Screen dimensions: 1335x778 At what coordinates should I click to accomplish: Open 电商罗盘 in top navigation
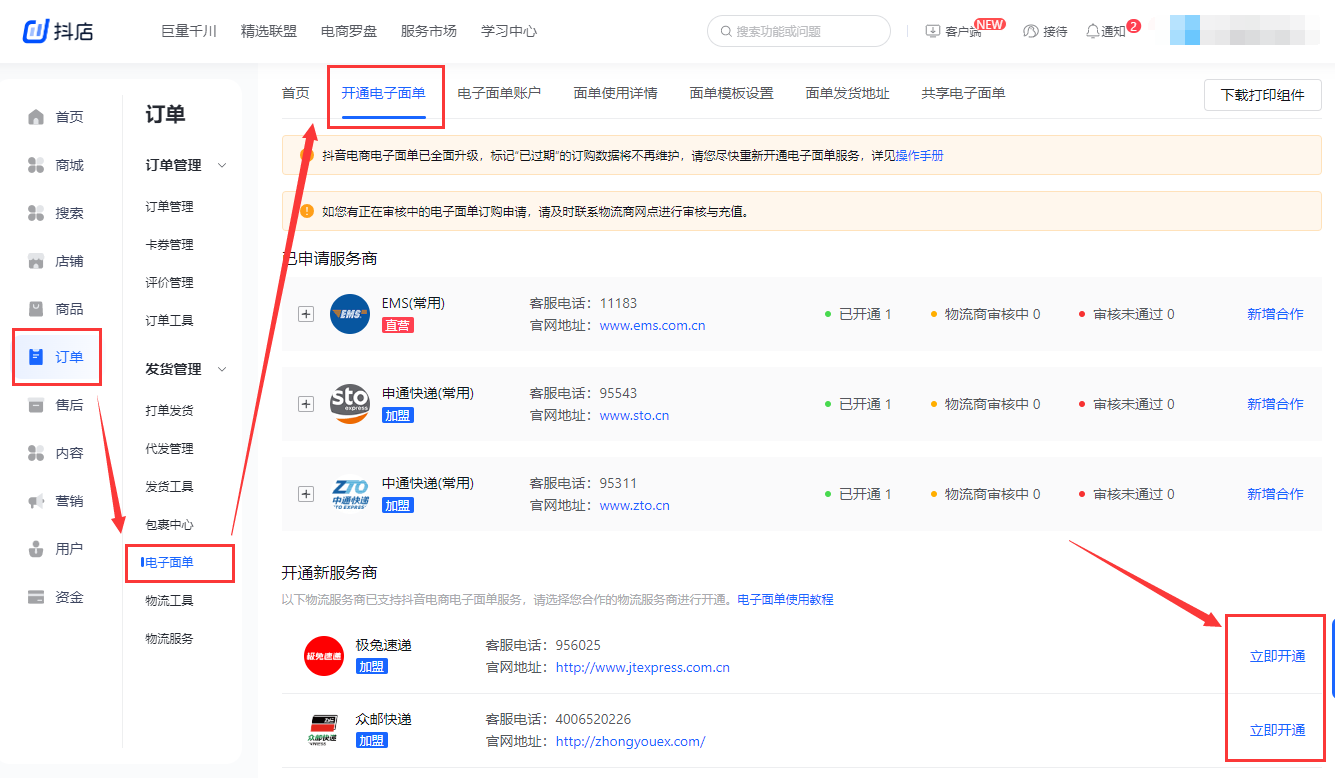(349, 31)
